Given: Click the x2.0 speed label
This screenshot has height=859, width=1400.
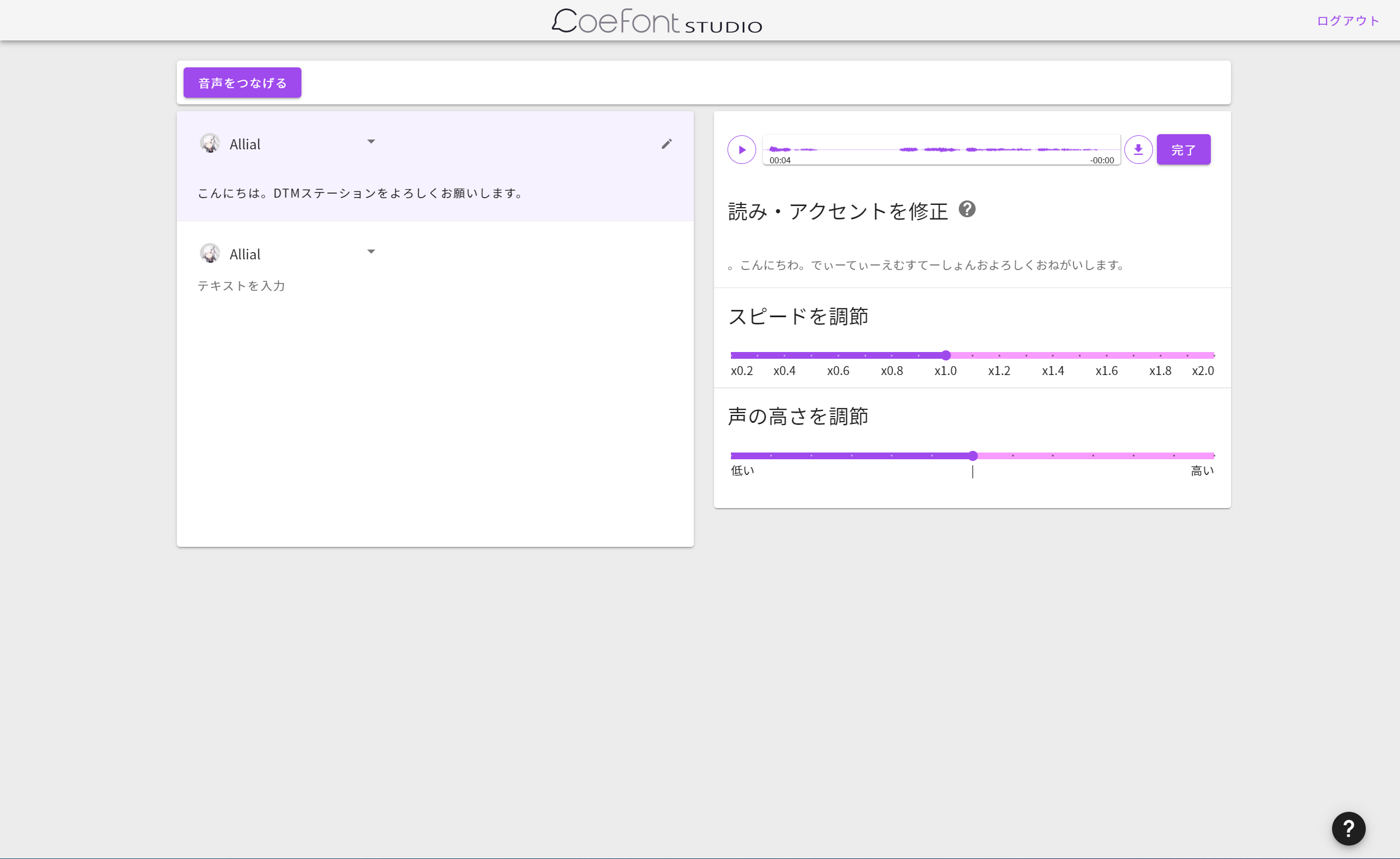Looking at the screenshot, I should pos(1203,371).
